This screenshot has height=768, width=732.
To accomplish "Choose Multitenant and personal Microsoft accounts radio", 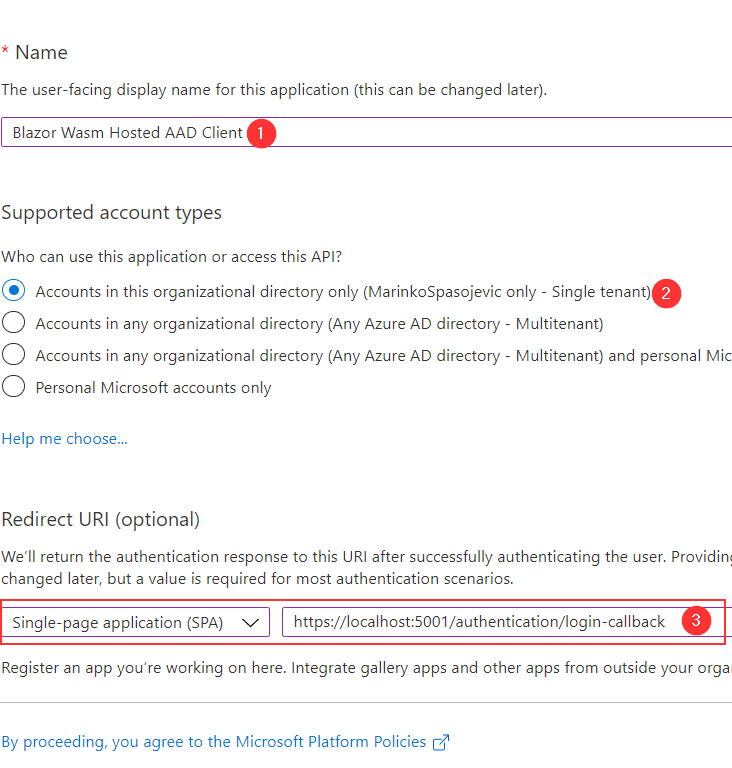I will click(14, 355).
